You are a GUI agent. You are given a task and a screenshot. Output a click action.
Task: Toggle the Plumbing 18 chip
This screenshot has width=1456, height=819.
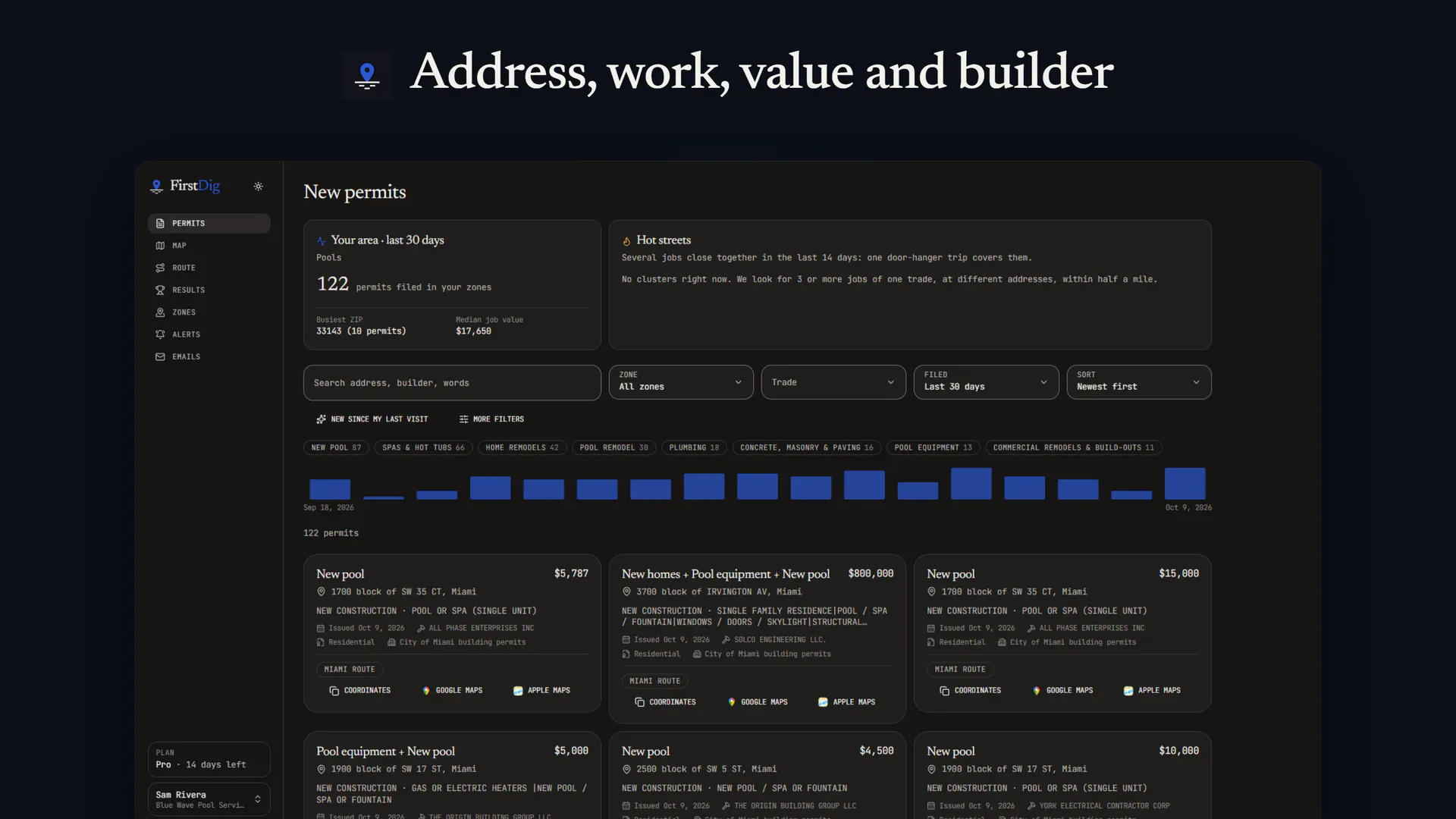coord(694,447)
